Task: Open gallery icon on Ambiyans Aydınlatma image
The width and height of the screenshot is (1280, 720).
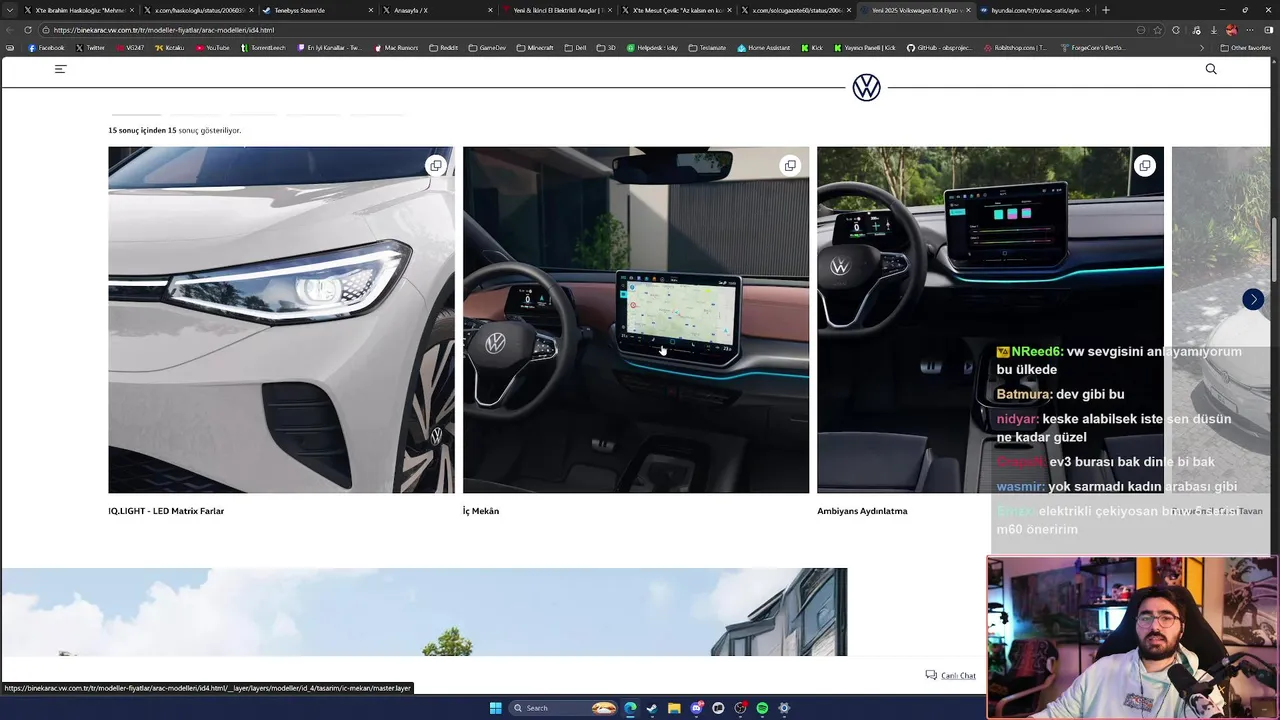Action: pos(1144,166)
